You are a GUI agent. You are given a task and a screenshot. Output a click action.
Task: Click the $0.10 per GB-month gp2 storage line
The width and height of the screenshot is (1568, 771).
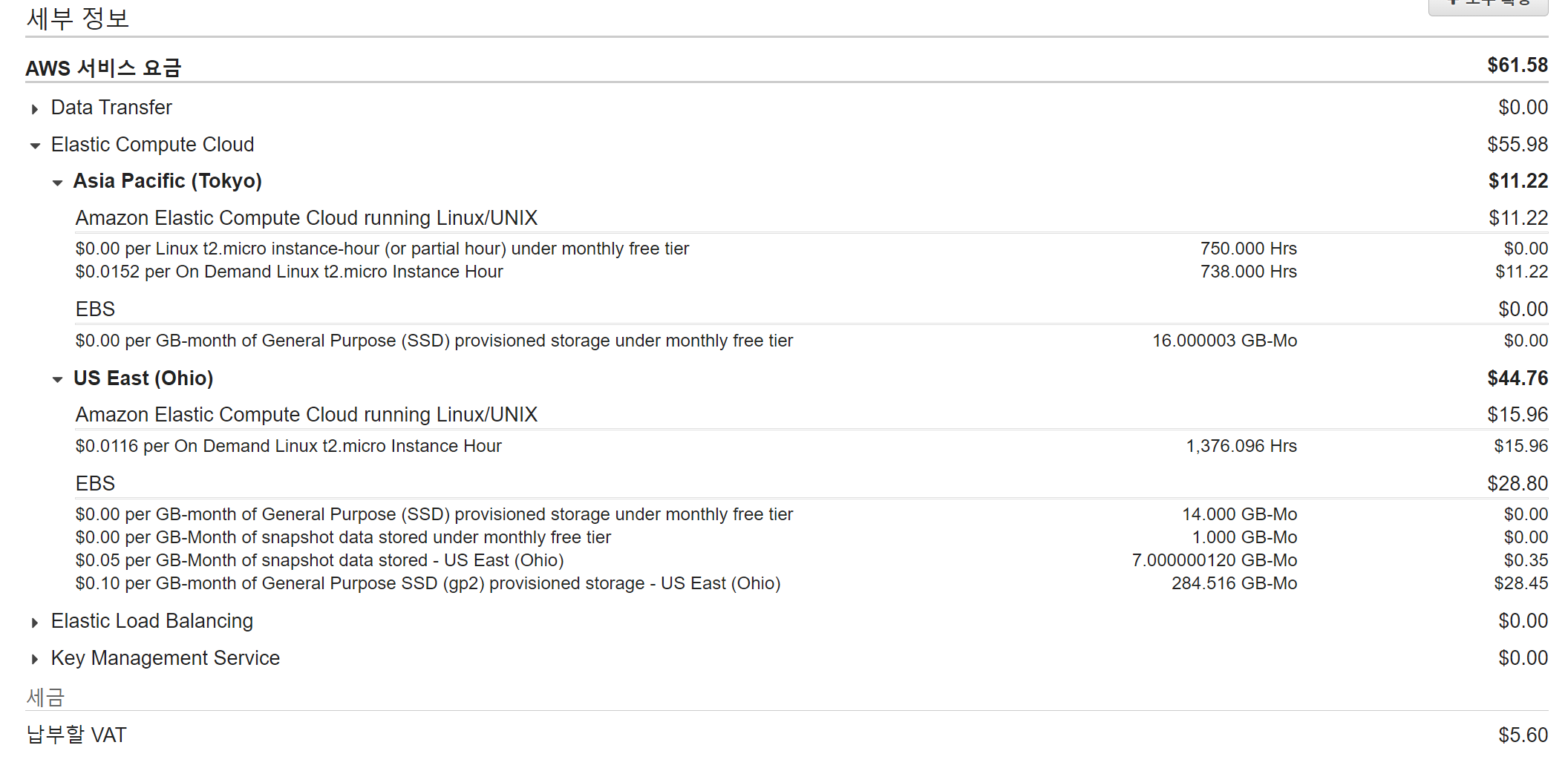click(428, 583)
